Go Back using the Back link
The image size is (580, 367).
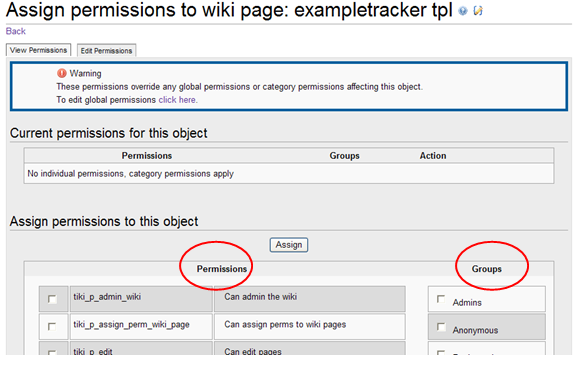tap(16, 31)
